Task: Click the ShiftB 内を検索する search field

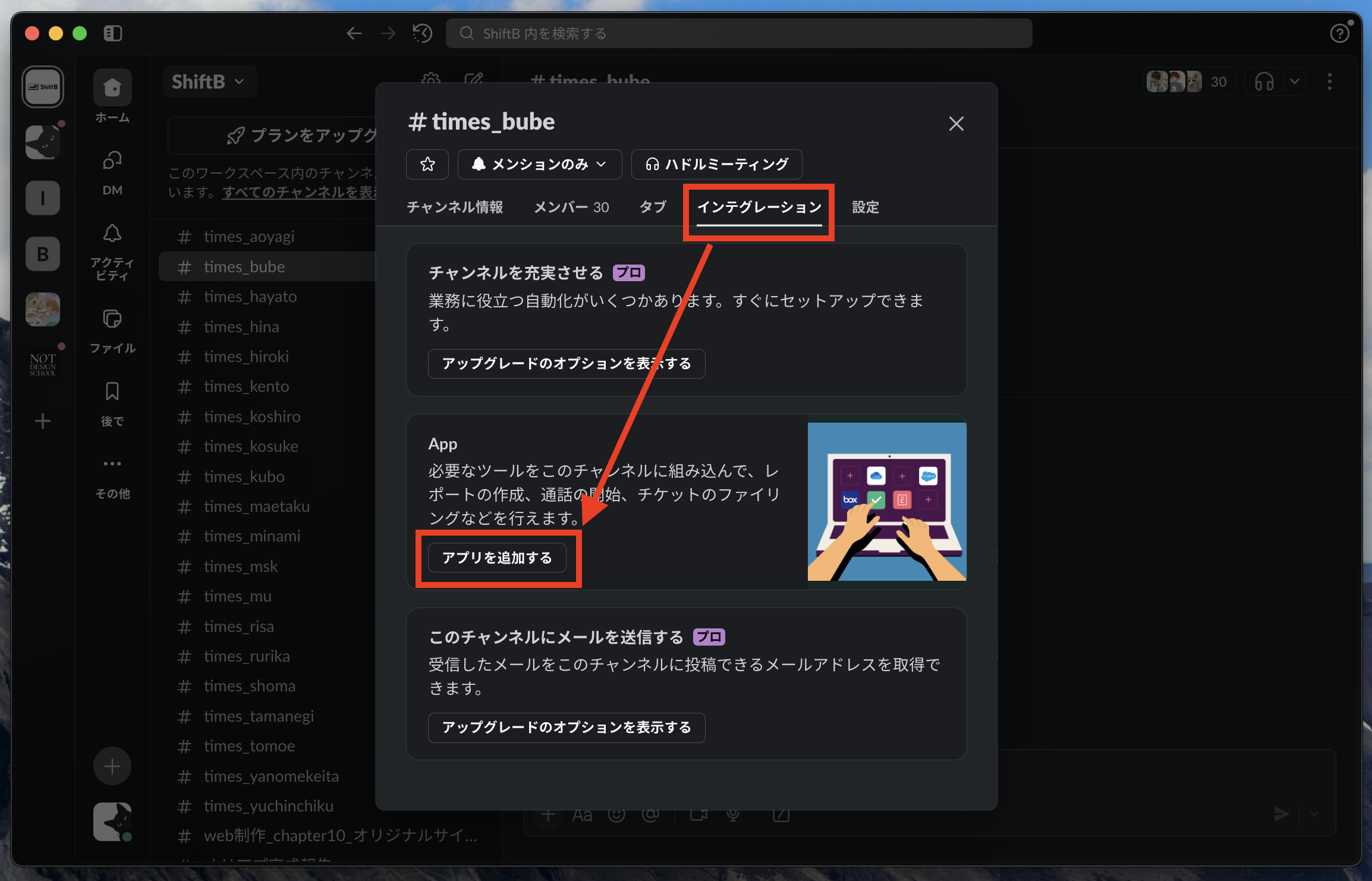Action: [739, 33]
